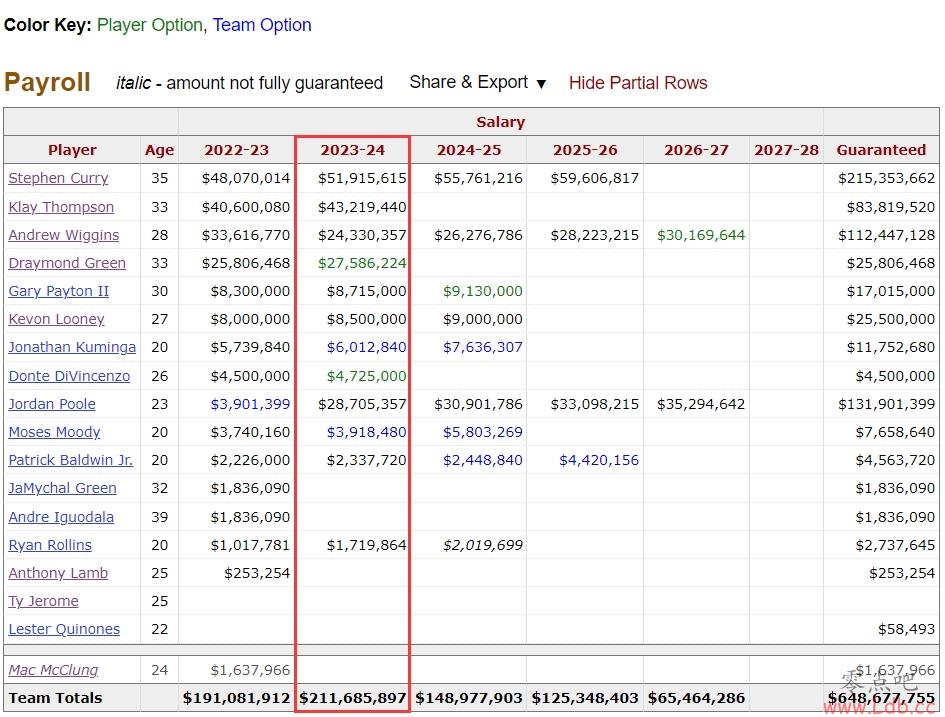
Task: Open Anthony Lamb player link
Action: pos(58,573)
